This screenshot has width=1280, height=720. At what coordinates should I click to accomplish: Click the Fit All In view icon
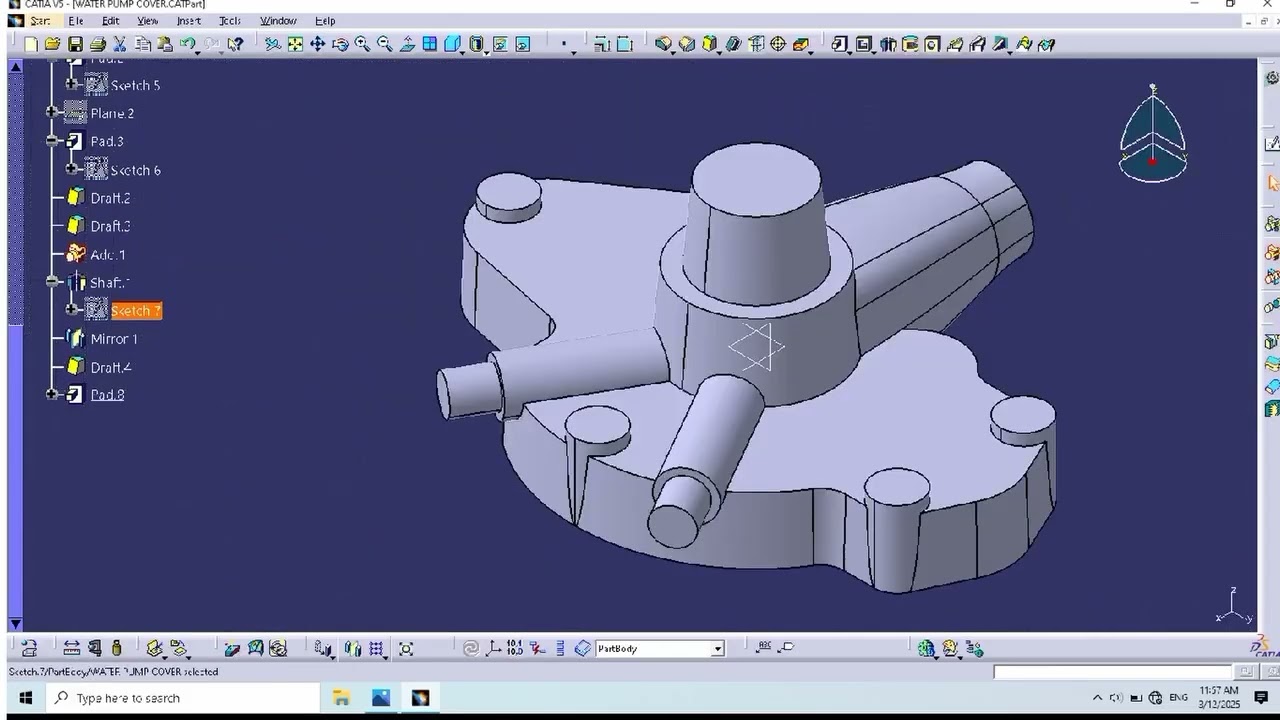click(295, 44)
